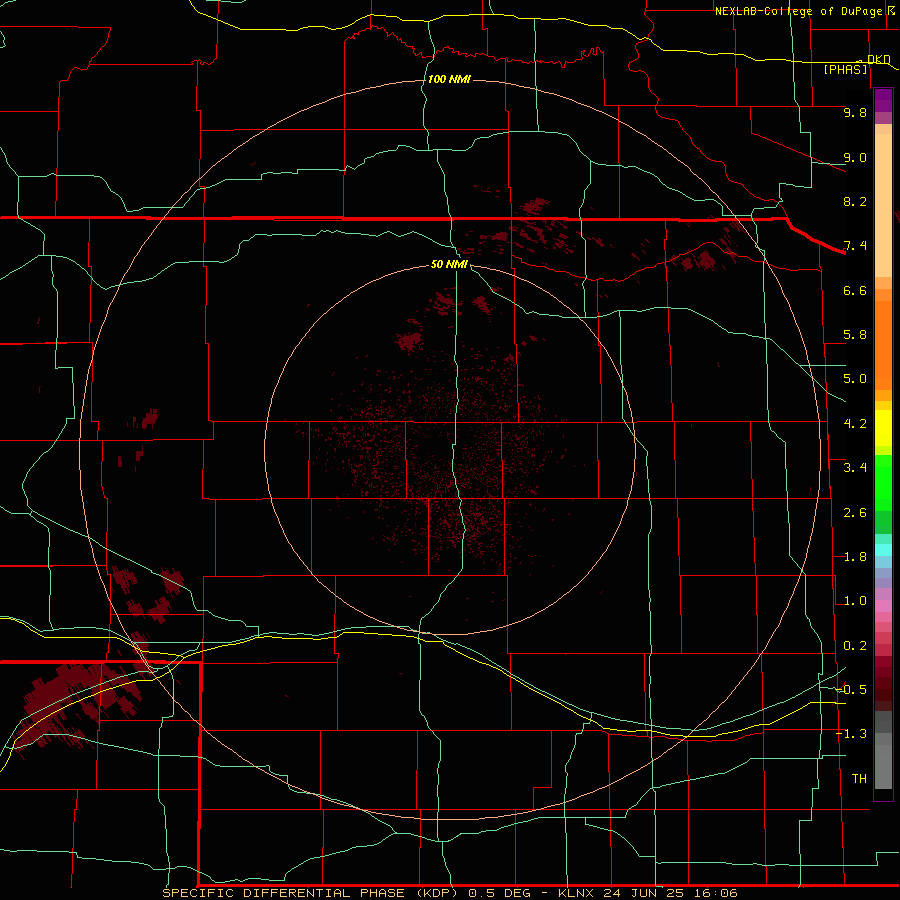Select the 4.2 legend value
This screenshot has width=900, height=900.
(x=855, y=424)
